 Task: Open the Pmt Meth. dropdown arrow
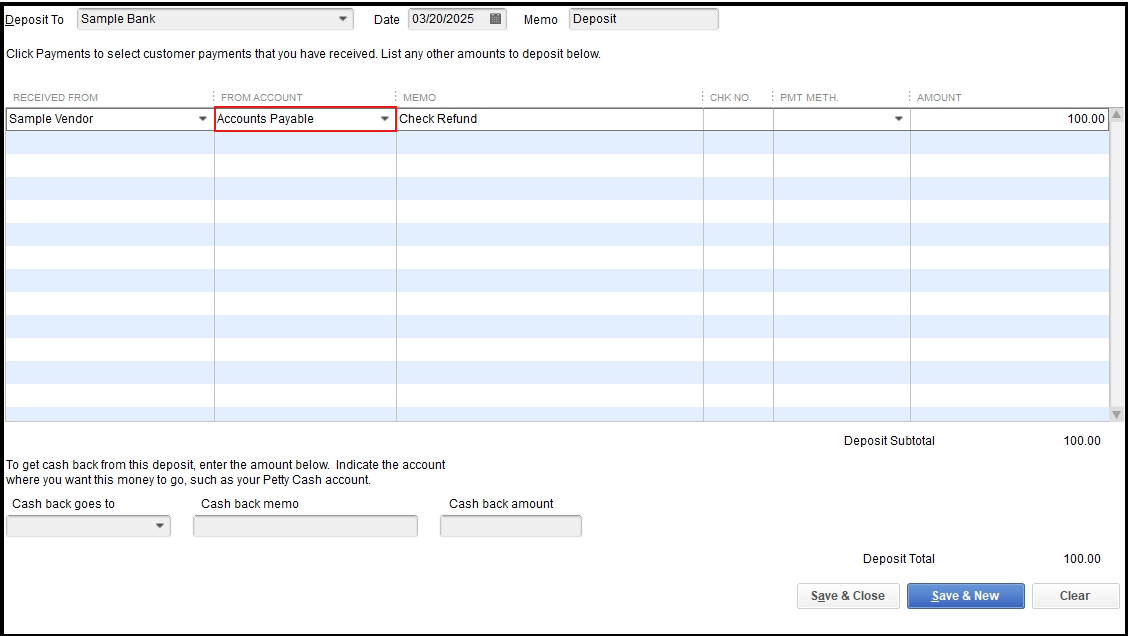click(x=898, y=119)
